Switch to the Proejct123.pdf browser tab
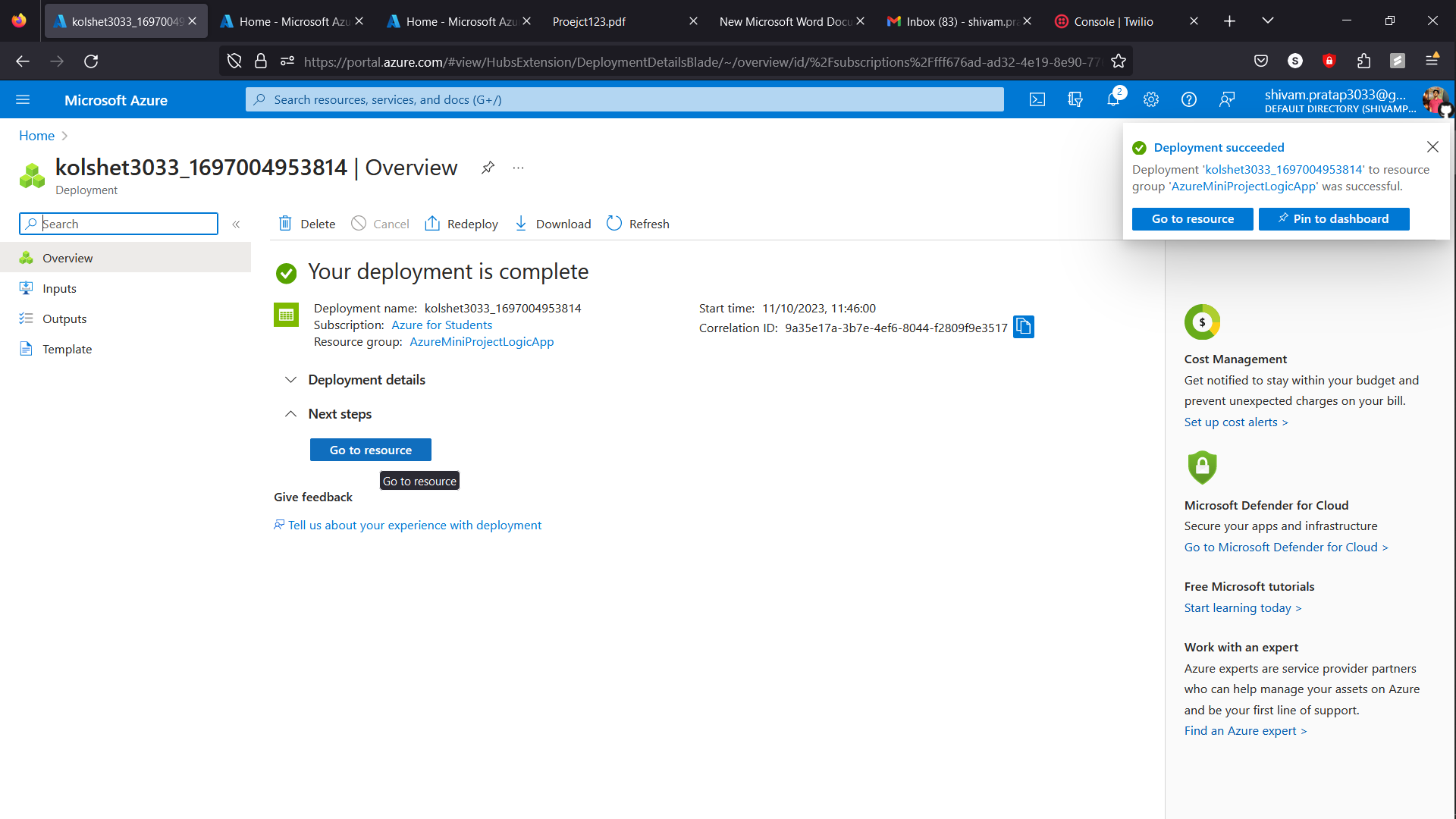This screenshot has height=819, width=1456. click(589, 20)
